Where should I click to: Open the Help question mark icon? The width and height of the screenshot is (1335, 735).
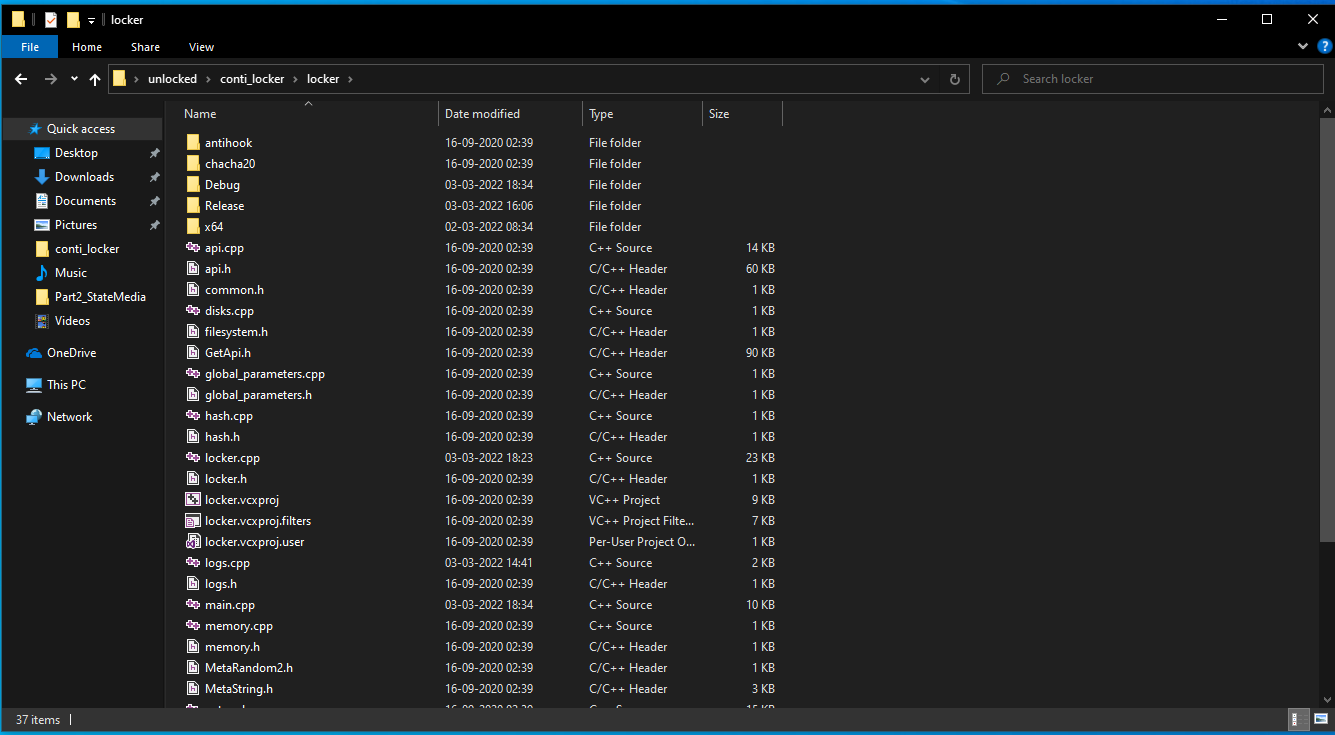click(1324, 46)
